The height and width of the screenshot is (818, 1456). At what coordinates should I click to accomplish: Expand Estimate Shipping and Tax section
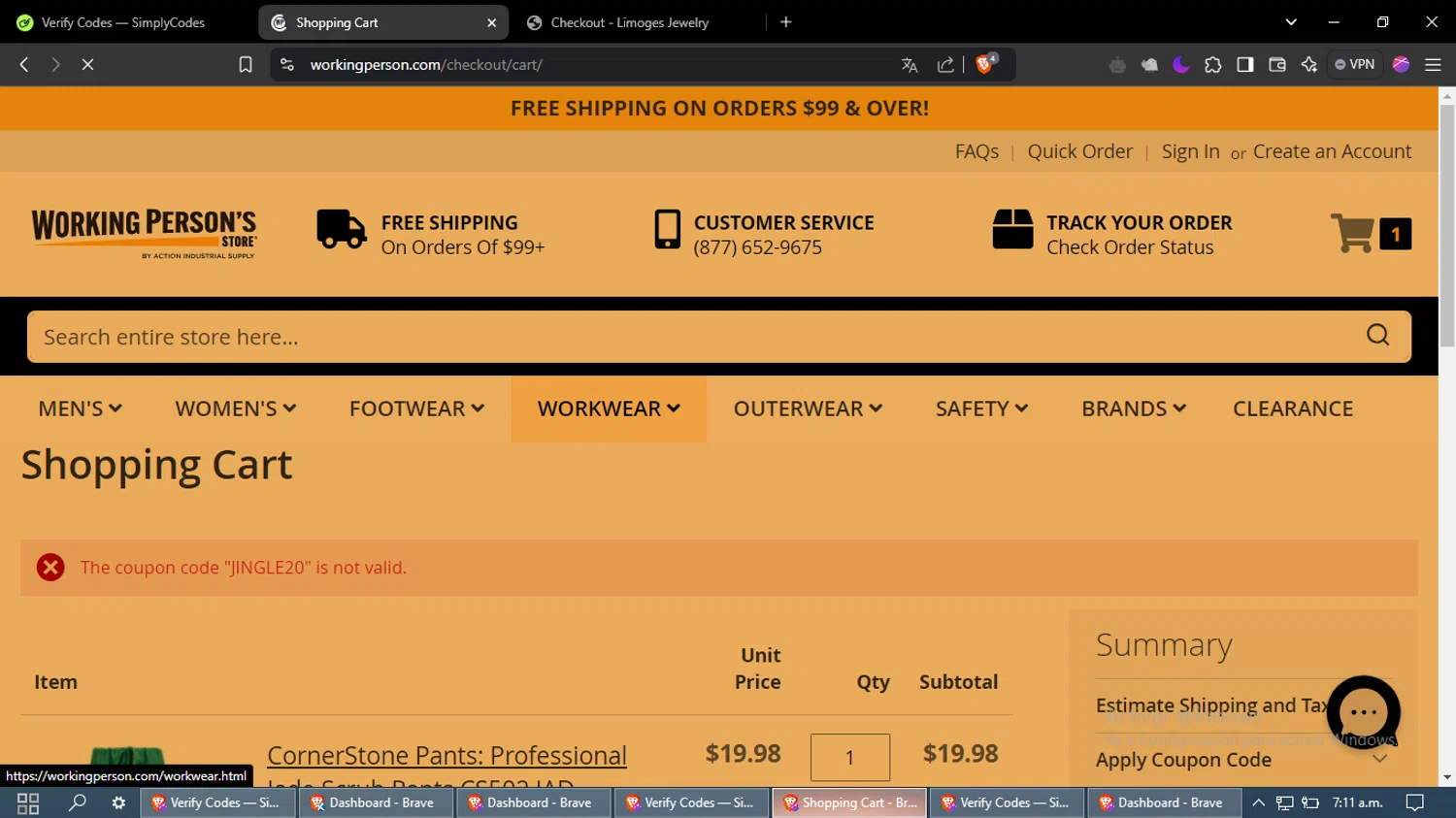(1213, 705)
